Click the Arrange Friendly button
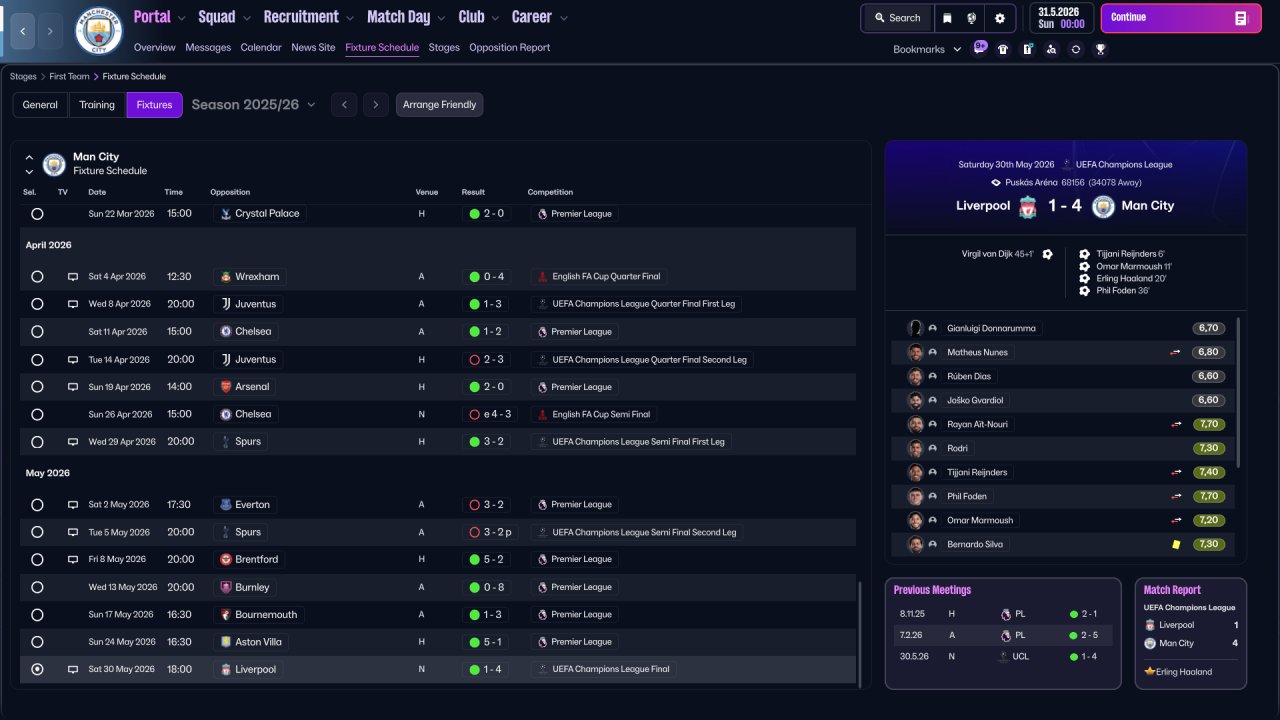 [x=439, y=105]
